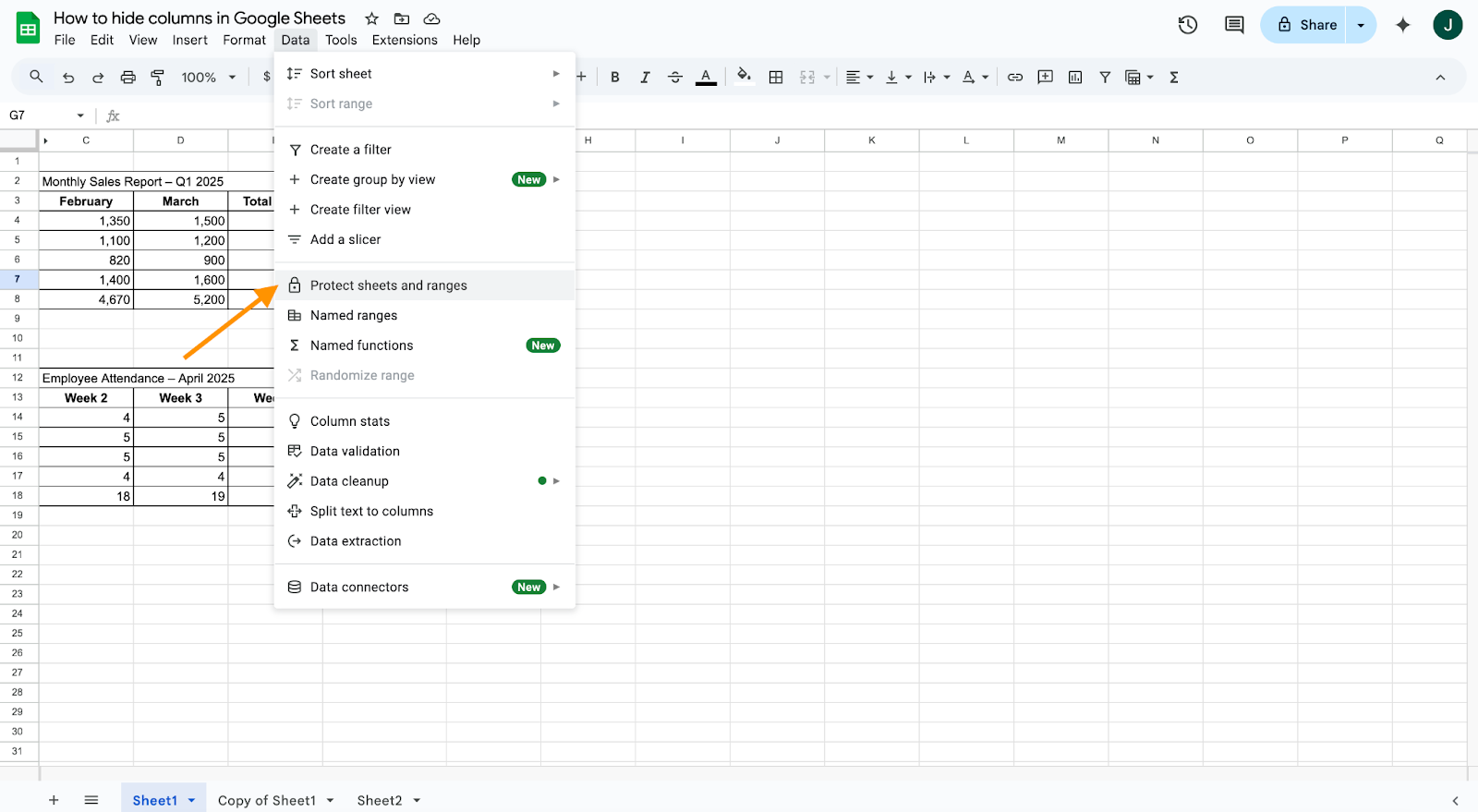Click the insert chart icon
This screenshot has width=1478, height=812.
point(1075,78)
